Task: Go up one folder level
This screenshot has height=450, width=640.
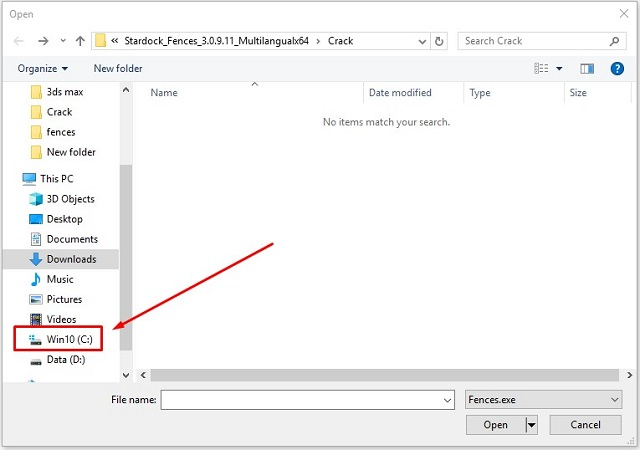Action: coord(80,41)
